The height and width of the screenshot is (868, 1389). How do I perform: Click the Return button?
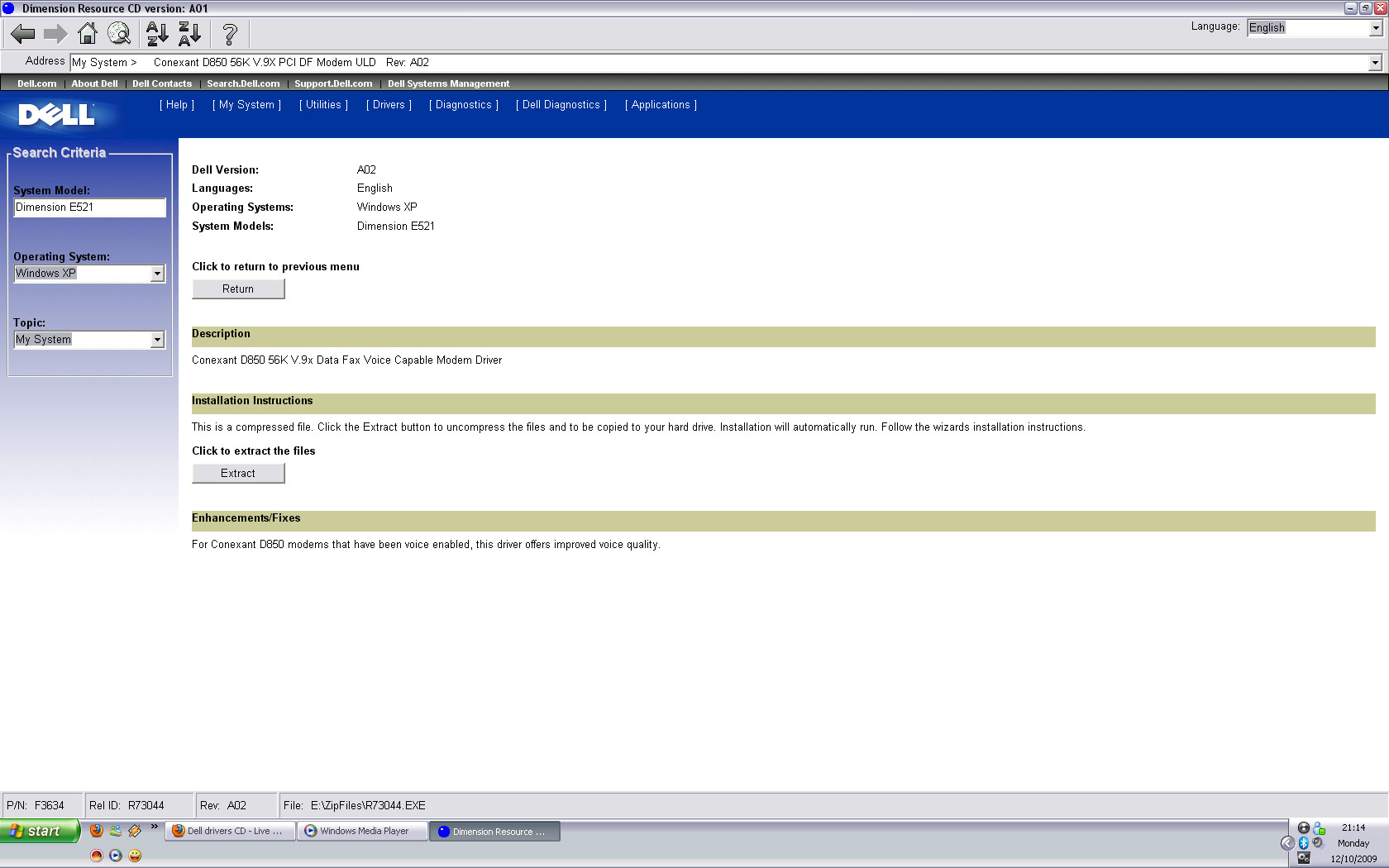tap(238, 289)
